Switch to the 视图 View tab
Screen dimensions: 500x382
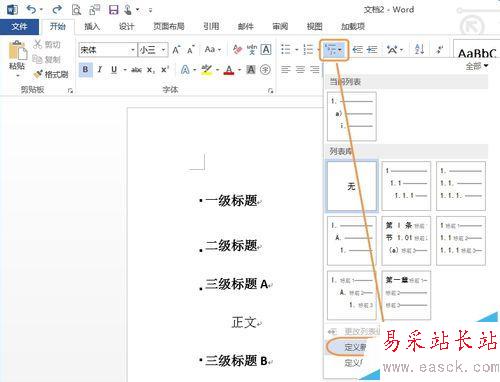[x=314, y=26]
